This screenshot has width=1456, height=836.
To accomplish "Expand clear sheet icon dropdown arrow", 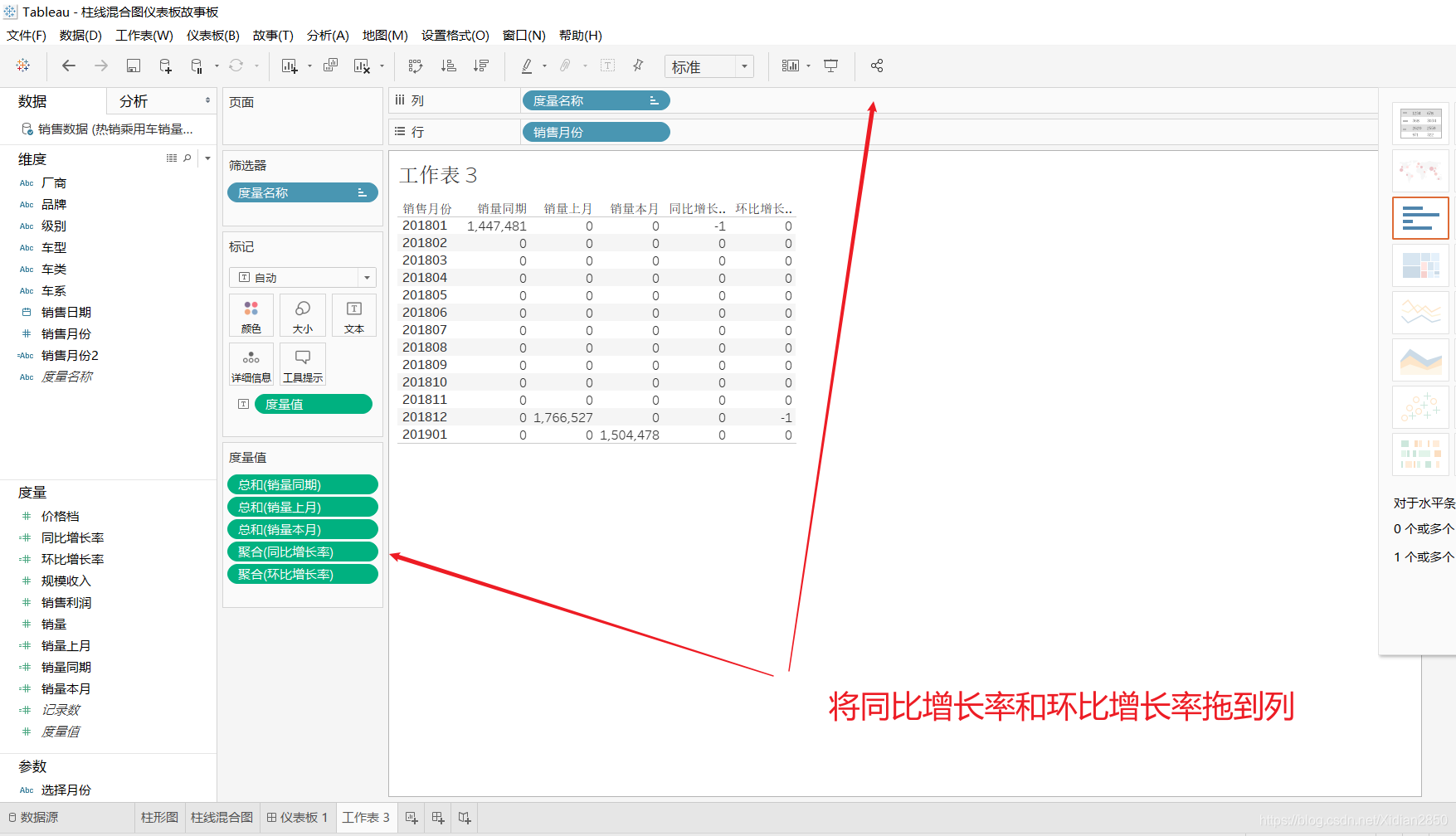I will 382,66.
